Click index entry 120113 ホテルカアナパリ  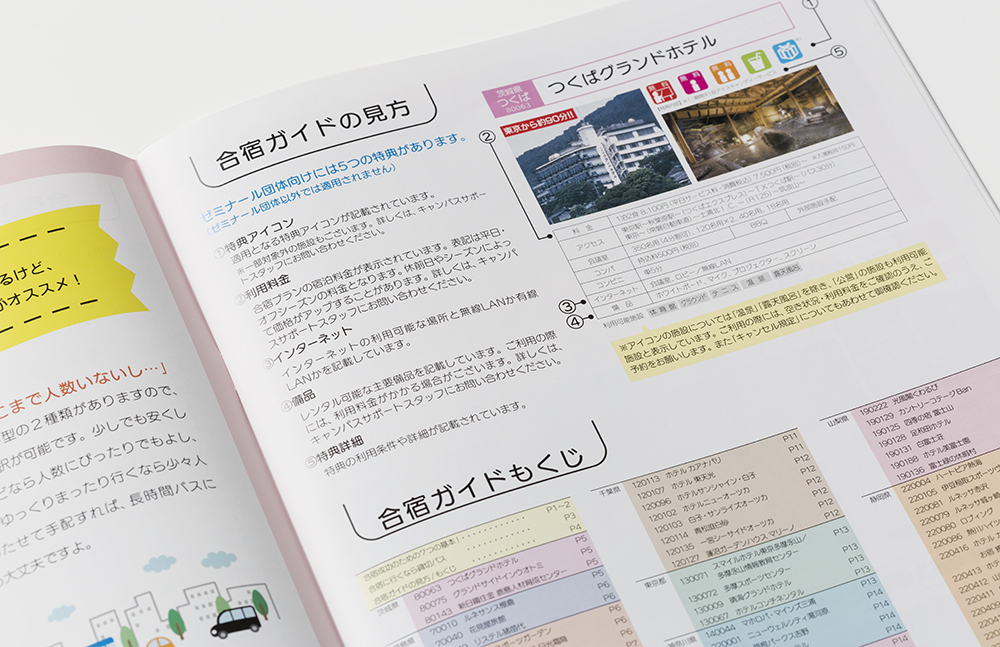[x=676, y=471]
